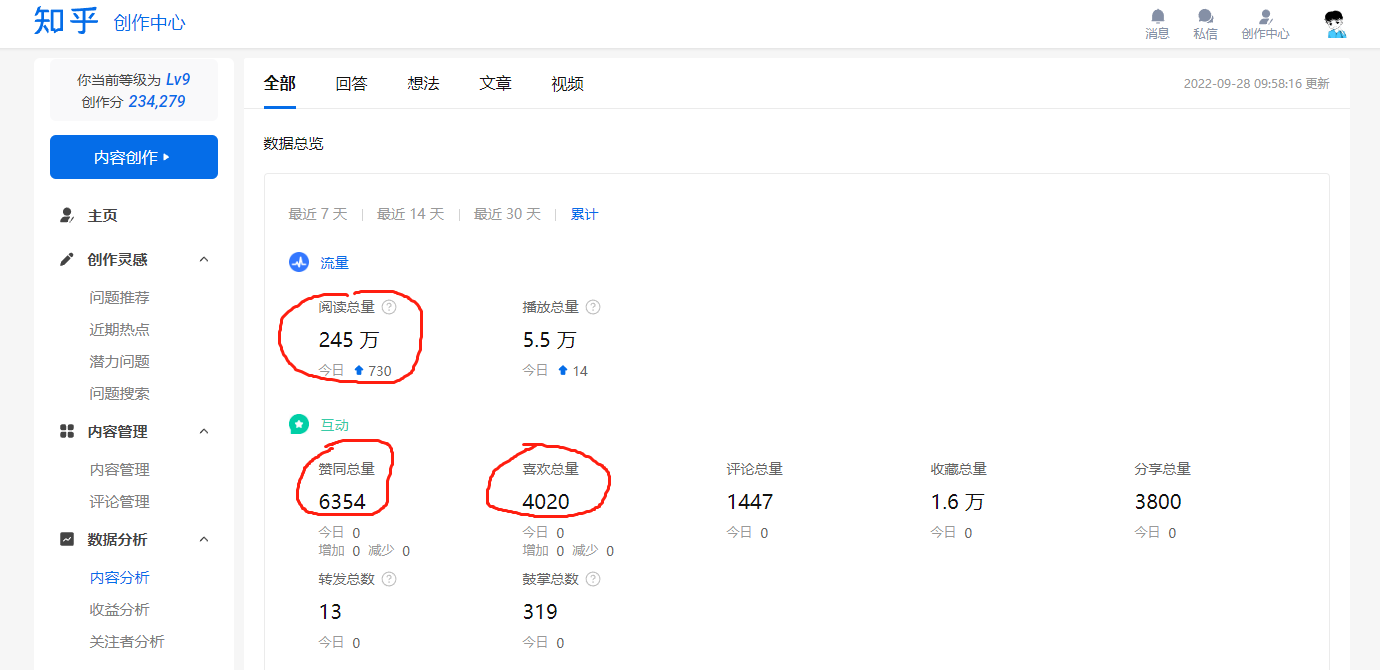Select the 最近 30 天 time range
The width and height of the screenshot is (1380, 670).
click(x=507, y=214)
